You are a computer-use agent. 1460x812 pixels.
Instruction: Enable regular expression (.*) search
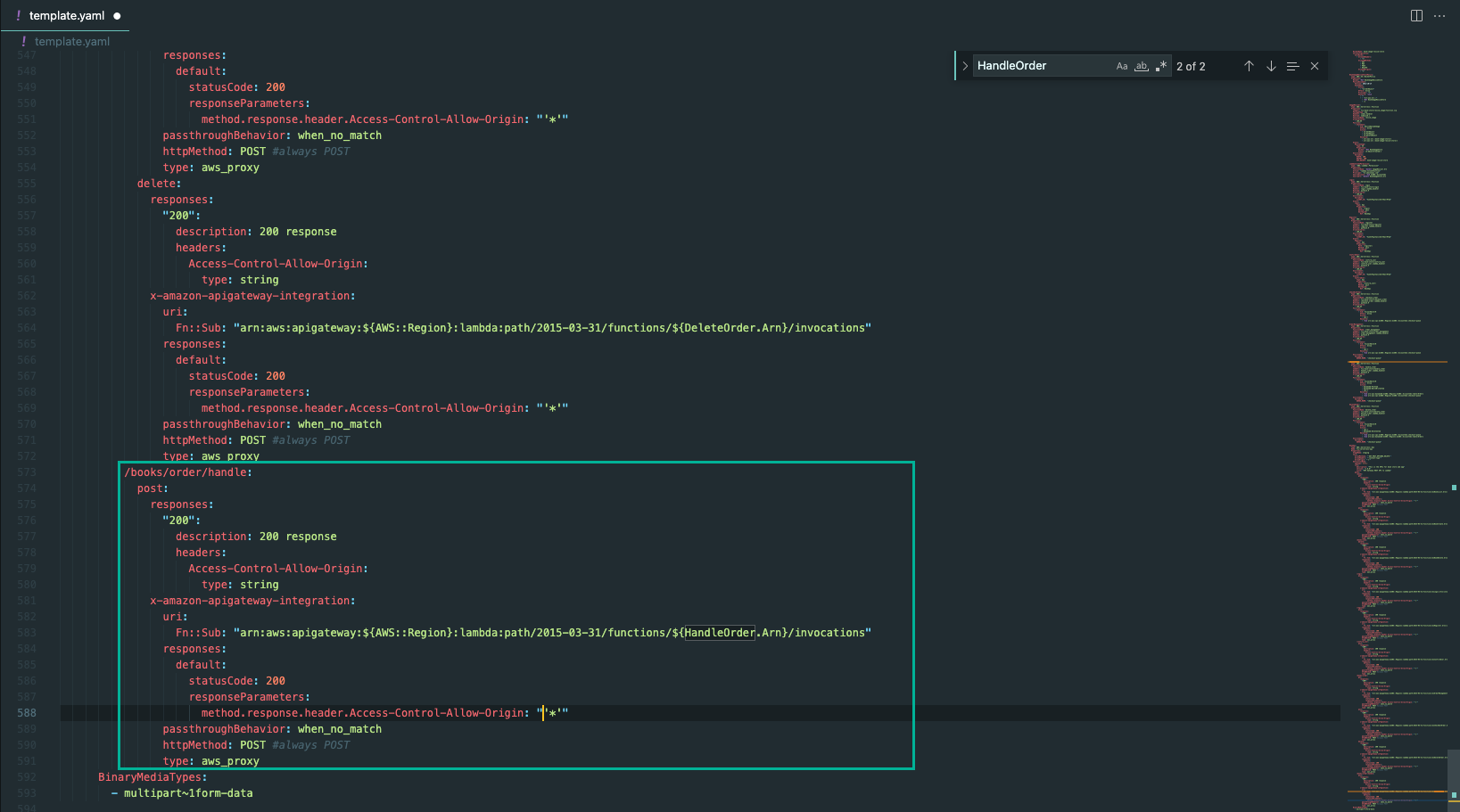click(1160, 66)
